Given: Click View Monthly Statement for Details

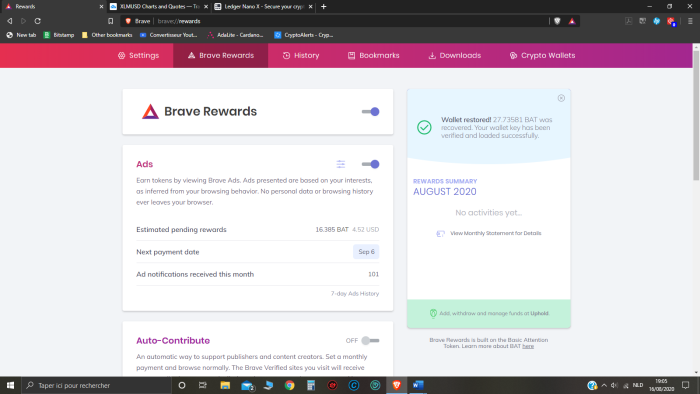Looking at the screenshot, I should (489, 233).
